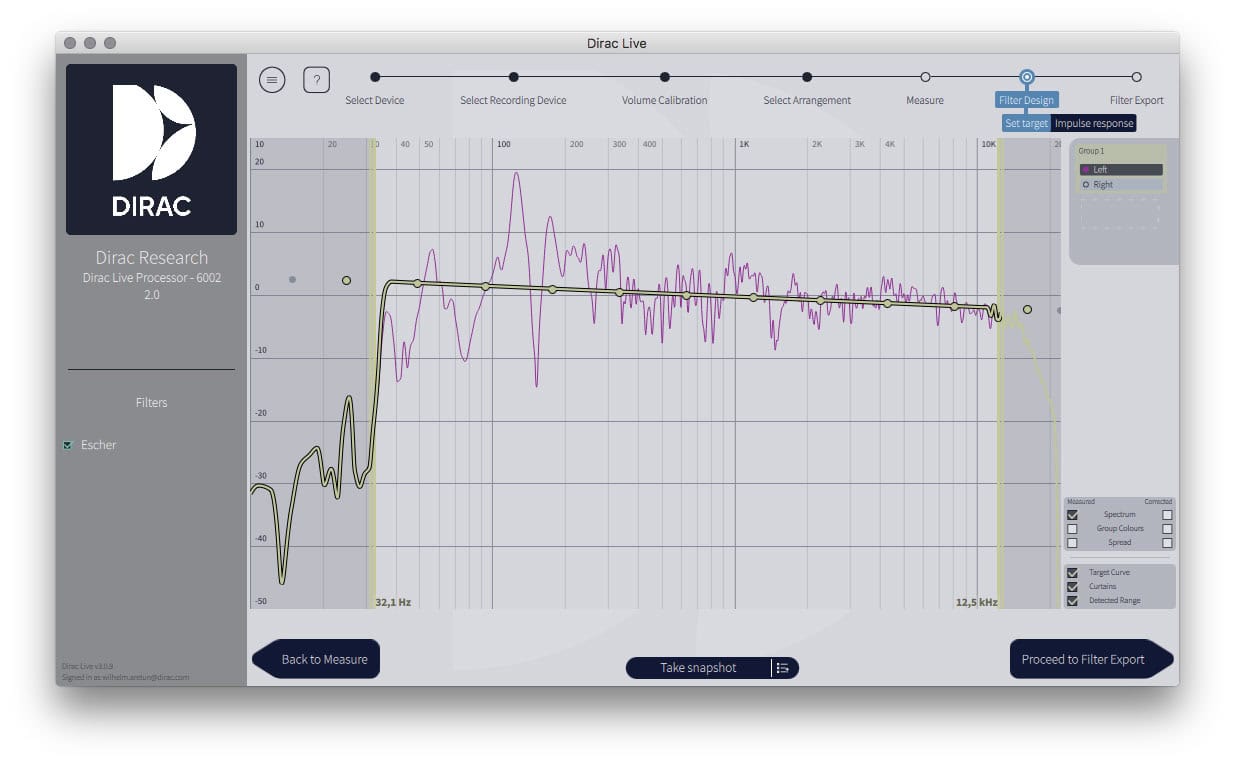Switch to the Set target tab
The width and height of the screenshot is (1235, 766).
(x=1027, y=123)
